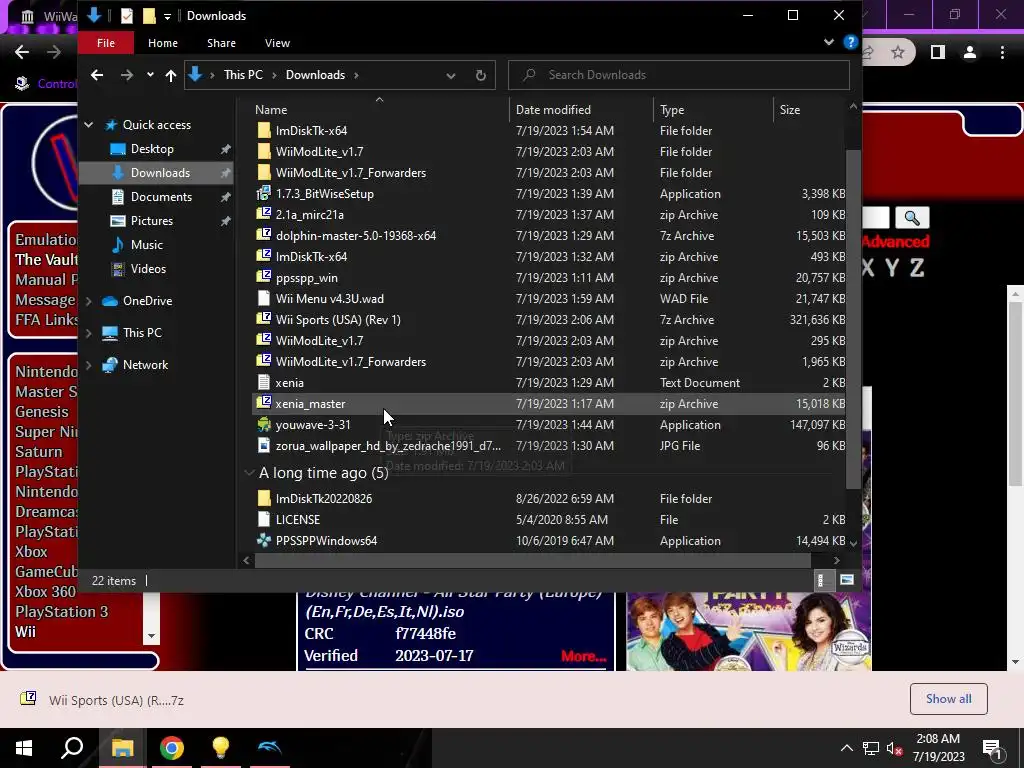Select the dolphin-master 7z archive icon

click(263, 235)
